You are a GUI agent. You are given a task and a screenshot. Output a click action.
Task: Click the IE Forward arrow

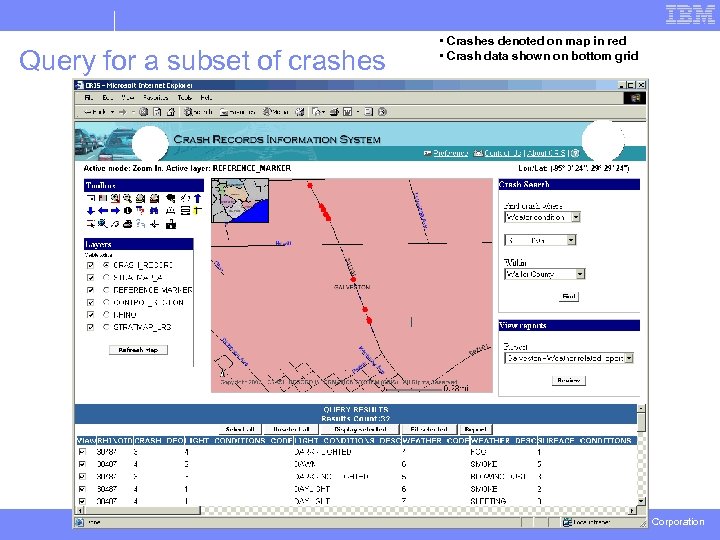123,112
